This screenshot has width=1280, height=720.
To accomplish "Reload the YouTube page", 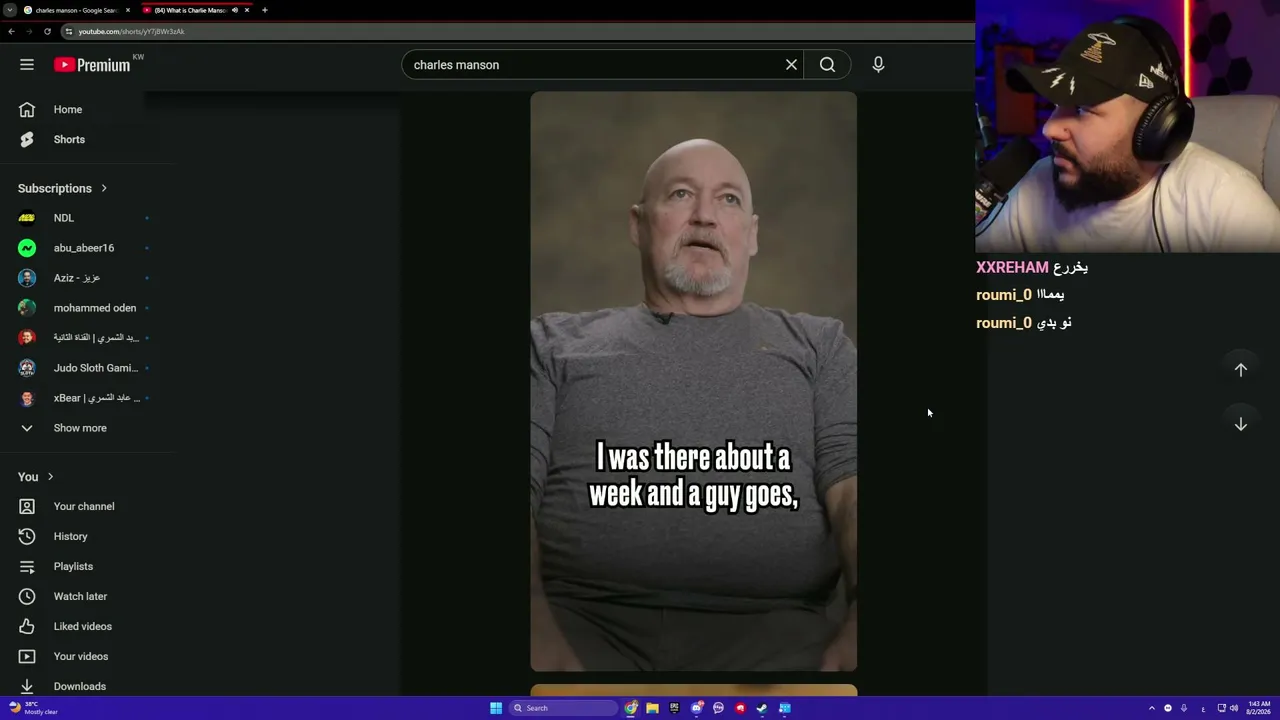I will (47, 31).
